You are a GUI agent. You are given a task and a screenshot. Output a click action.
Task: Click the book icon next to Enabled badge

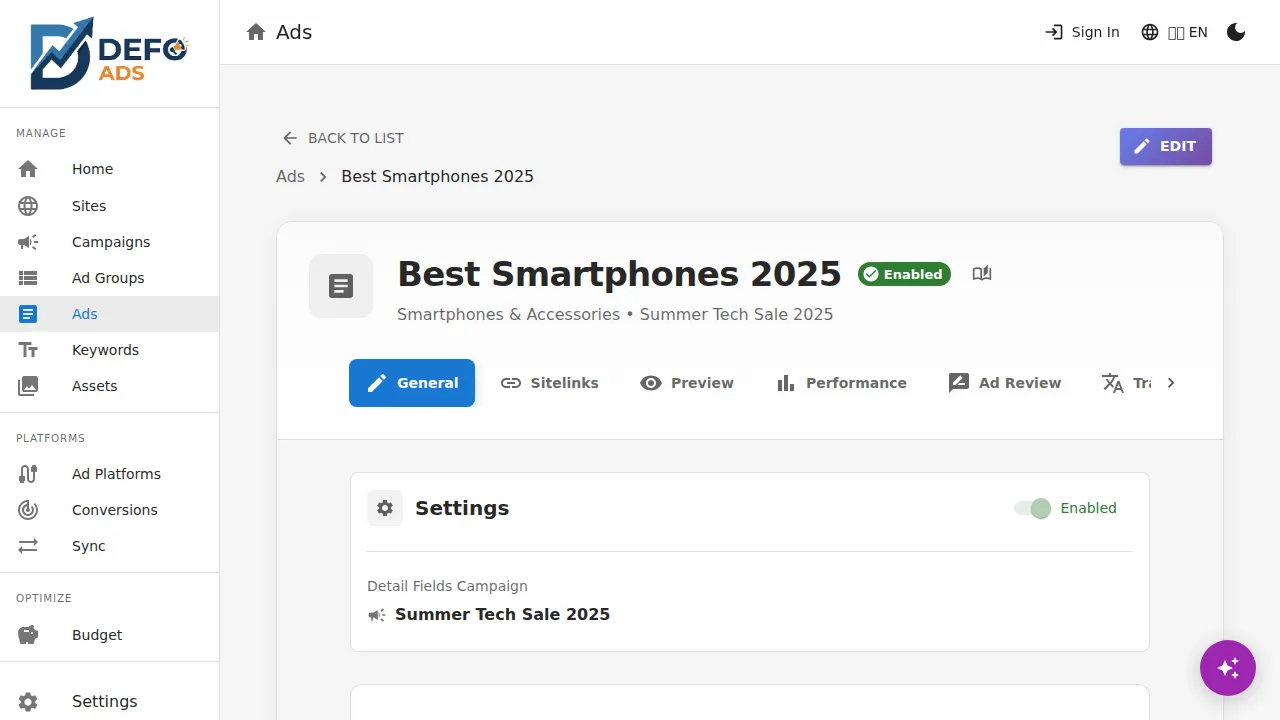(982, 274)
